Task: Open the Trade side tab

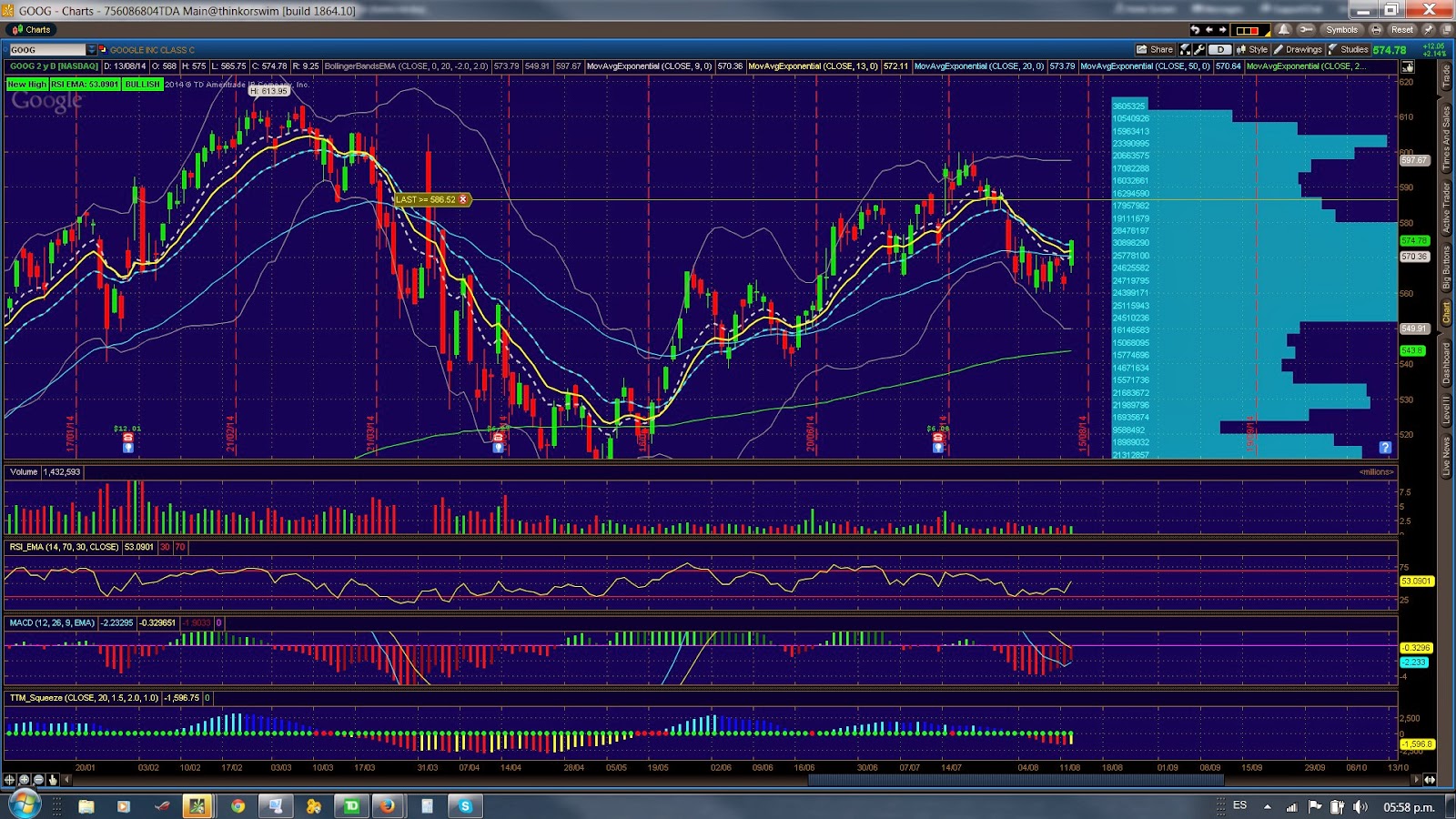Action: point(1446,76)
